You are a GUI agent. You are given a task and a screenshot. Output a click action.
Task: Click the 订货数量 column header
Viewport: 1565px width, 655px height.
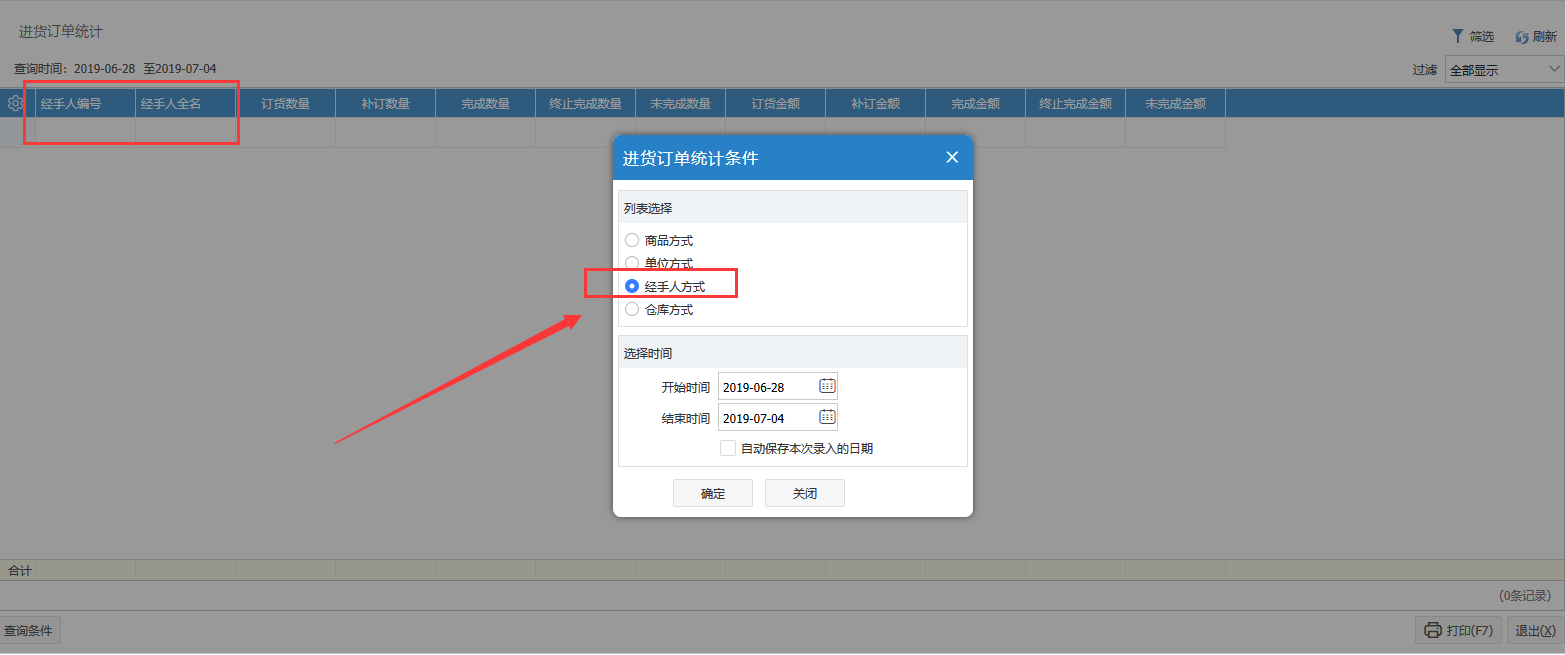coord(285,103)
